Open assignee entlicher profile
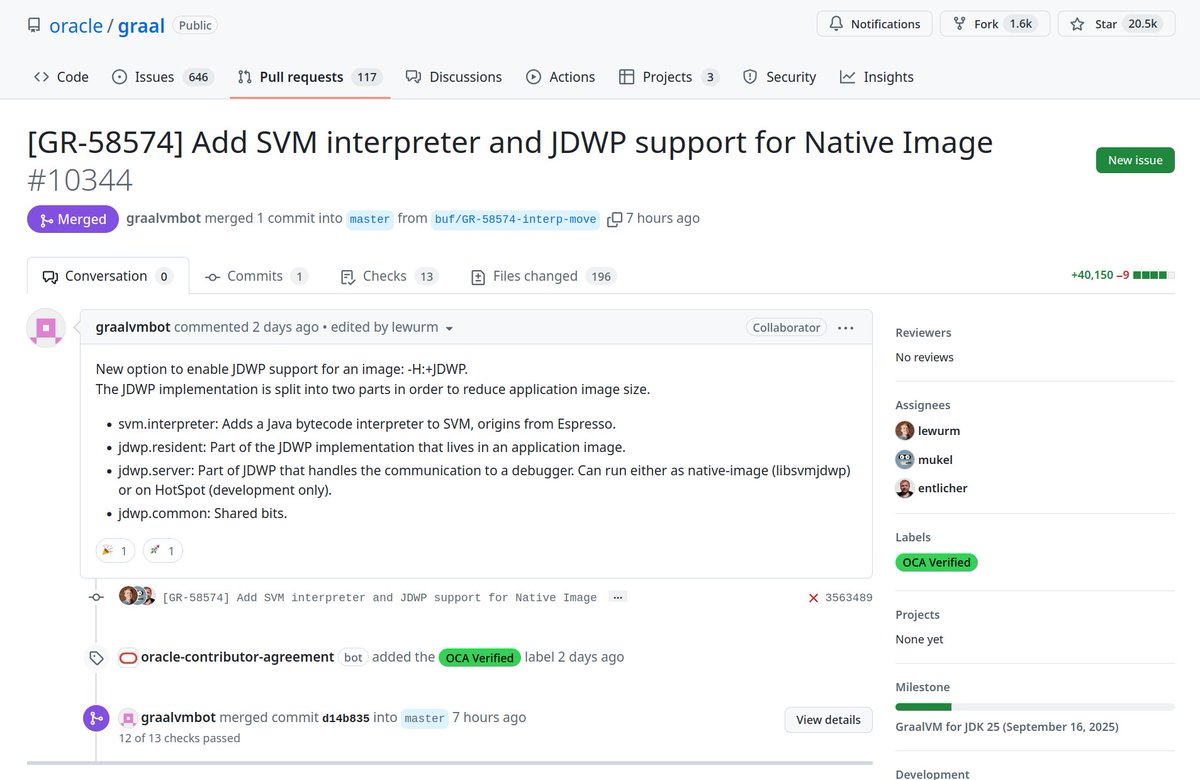 click(942, 488)
